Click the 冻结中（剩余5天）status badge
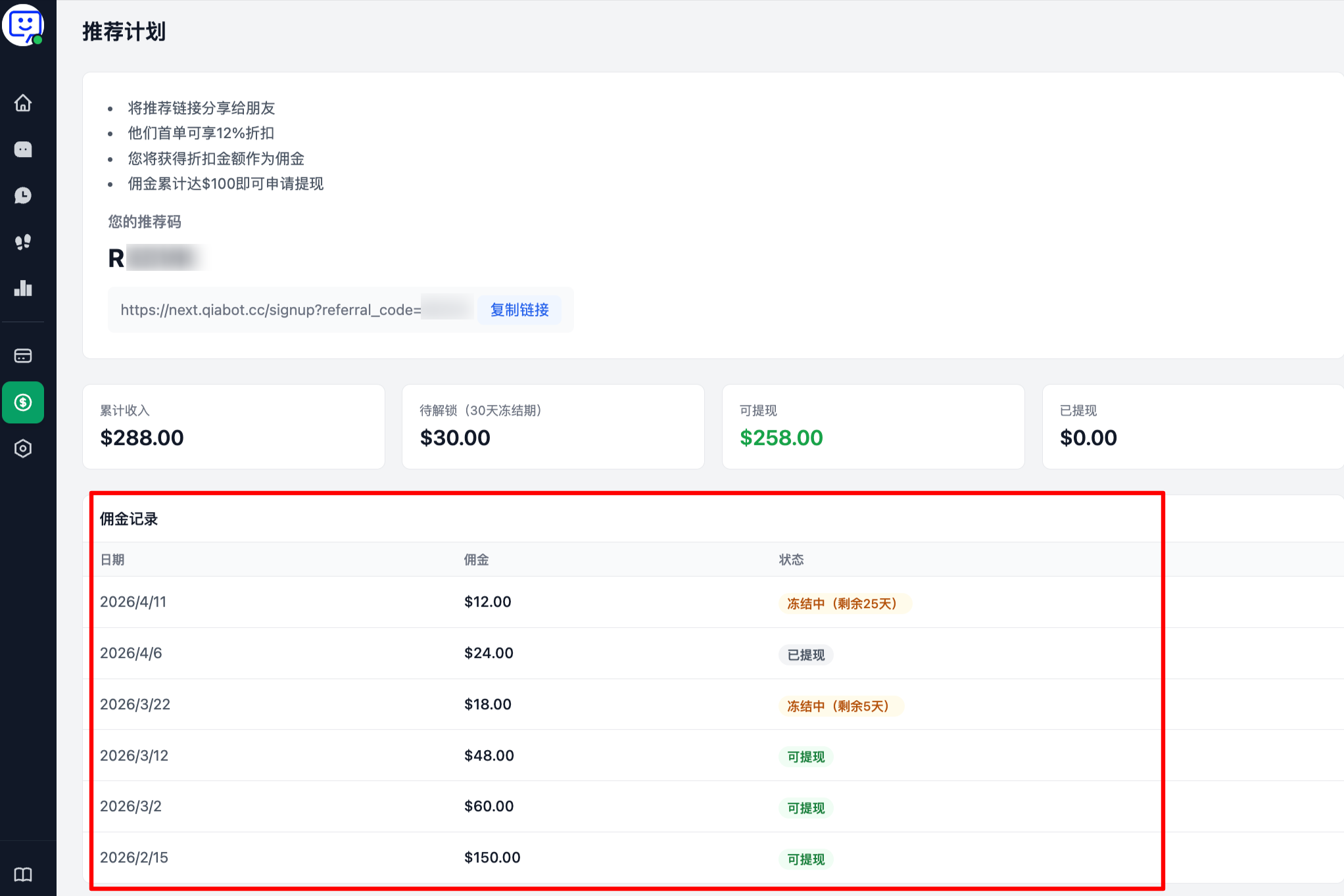 (x=841, y=706)
